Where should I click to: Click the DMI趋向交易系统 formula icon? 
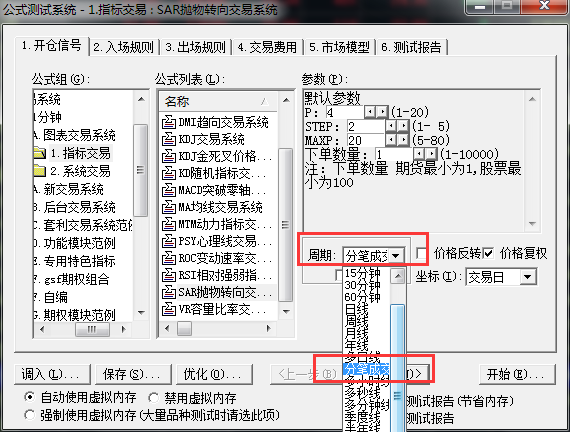click(169, 122)
